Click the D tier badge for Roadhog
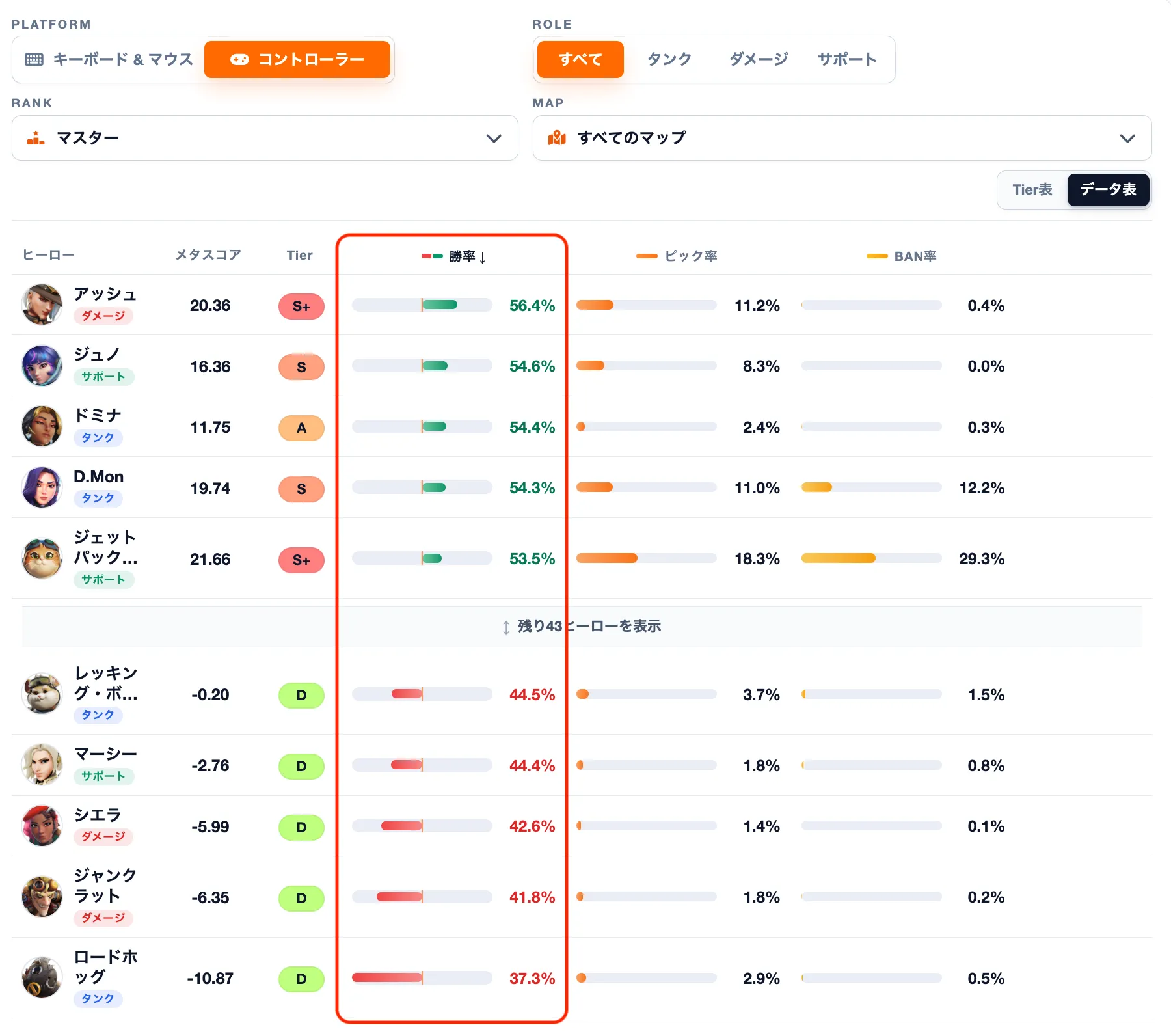The width and height of the screenshot is (1171, 1036). pyautogui.click(x=301, y=979)
